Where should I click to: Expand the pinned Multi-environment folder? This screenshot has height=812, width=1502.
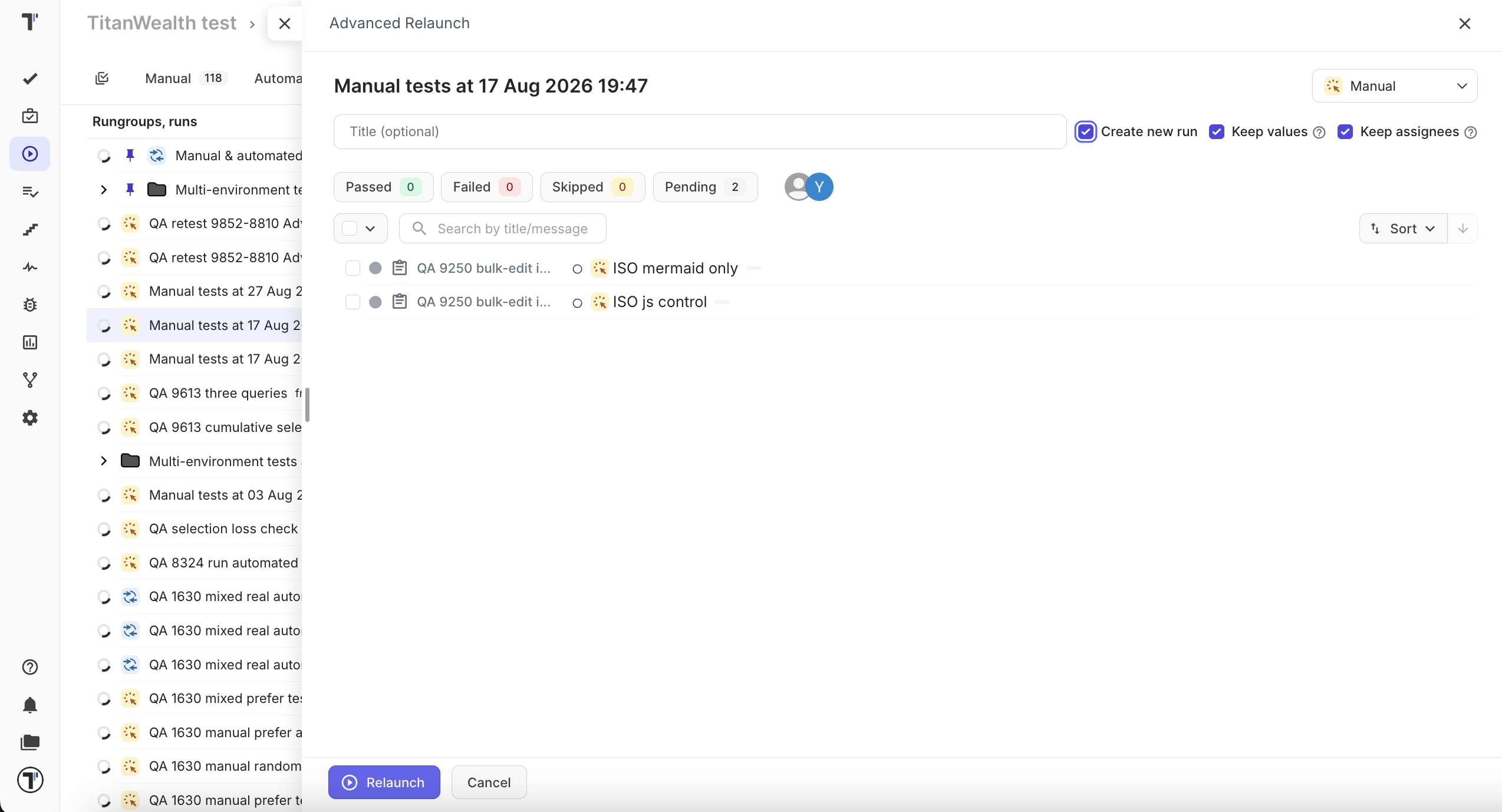(104, 190)
